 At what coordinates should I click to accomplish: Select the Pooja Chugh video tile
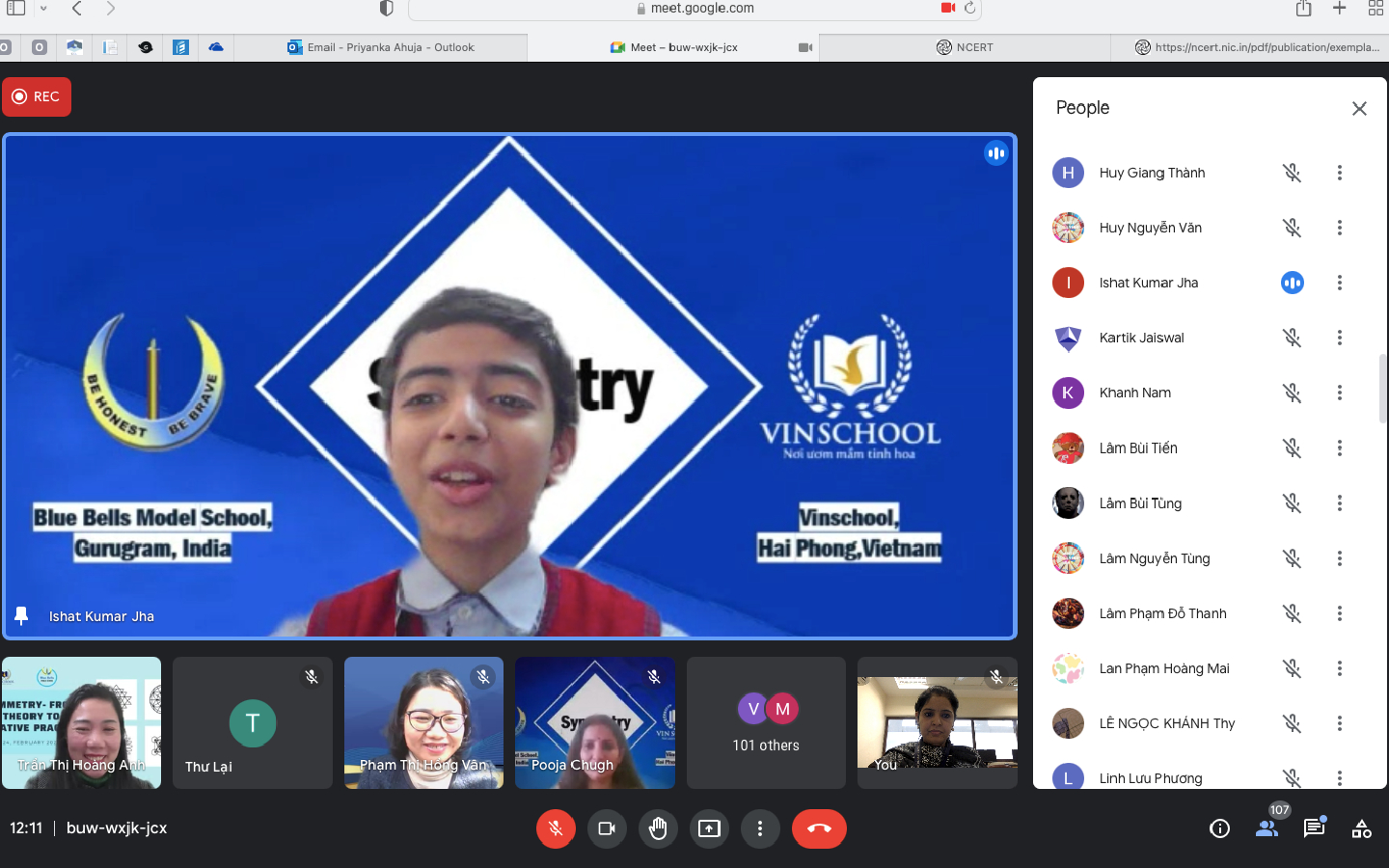point(595,722)
